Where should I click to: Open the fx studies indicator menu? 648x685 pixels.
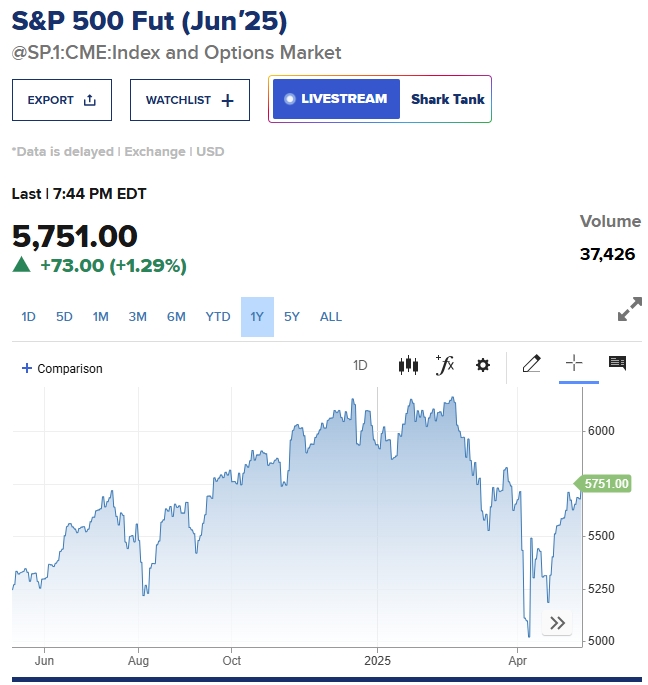[445, 365]
